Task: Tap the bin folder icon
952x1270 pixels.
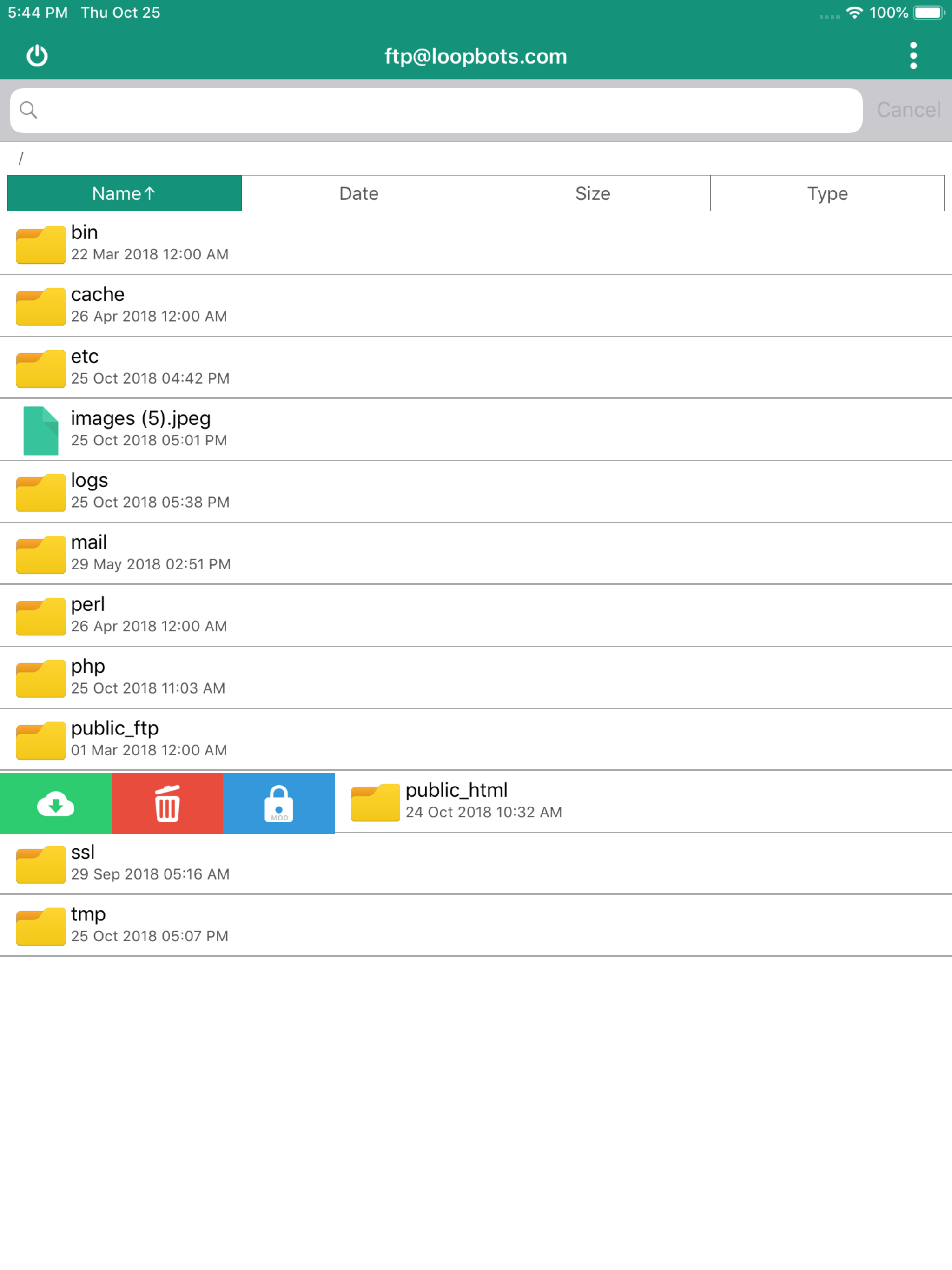Action: [x=40, y=244]
